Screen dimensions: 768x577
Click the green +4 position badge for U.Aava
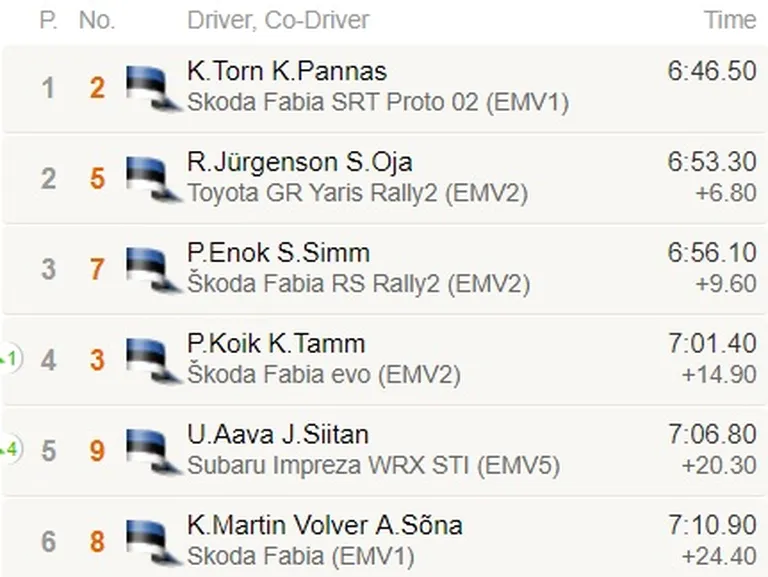tap(11, 449)
